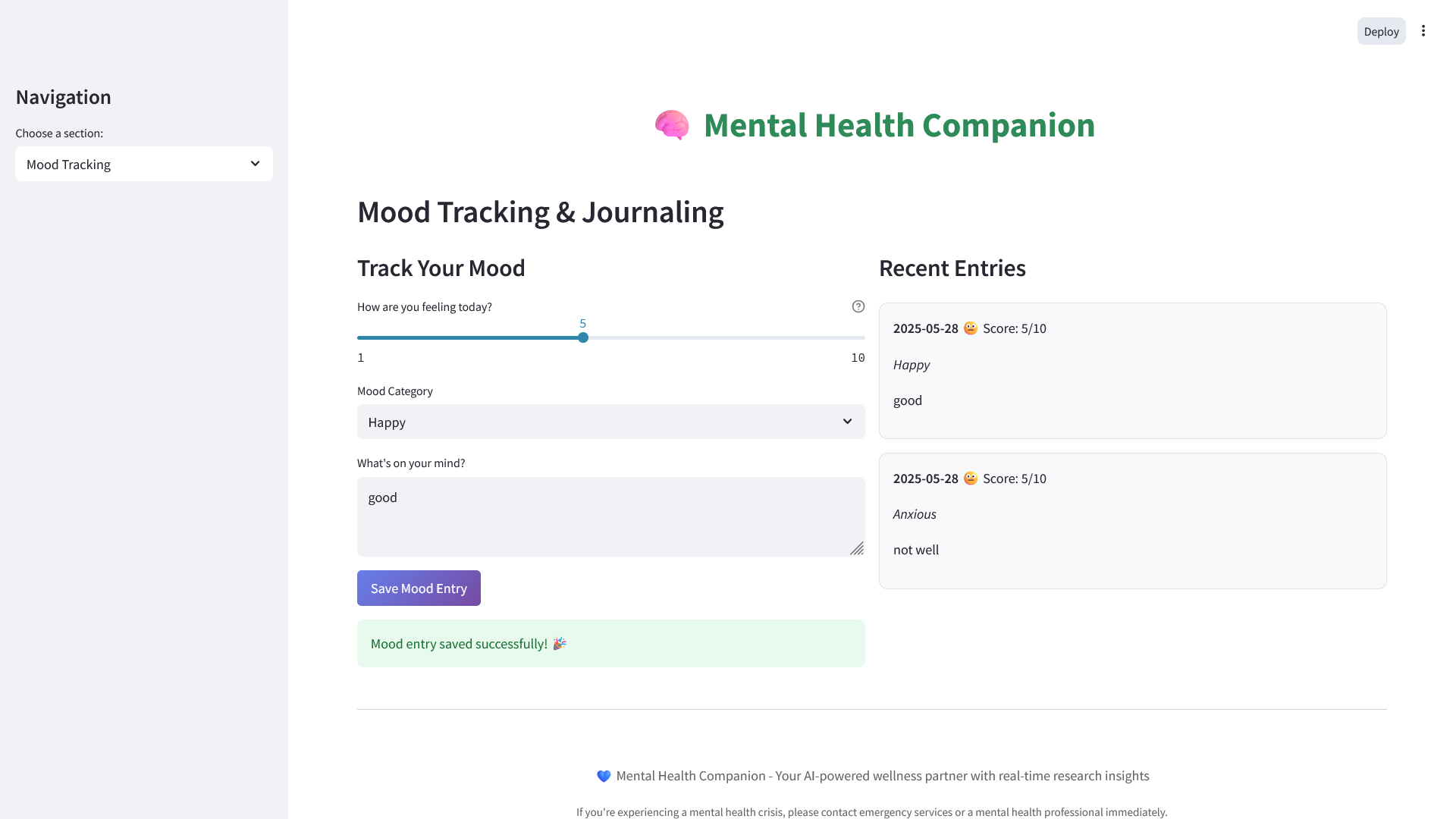
Task: Click the party popper icon in success message
Action: [560, 644]
